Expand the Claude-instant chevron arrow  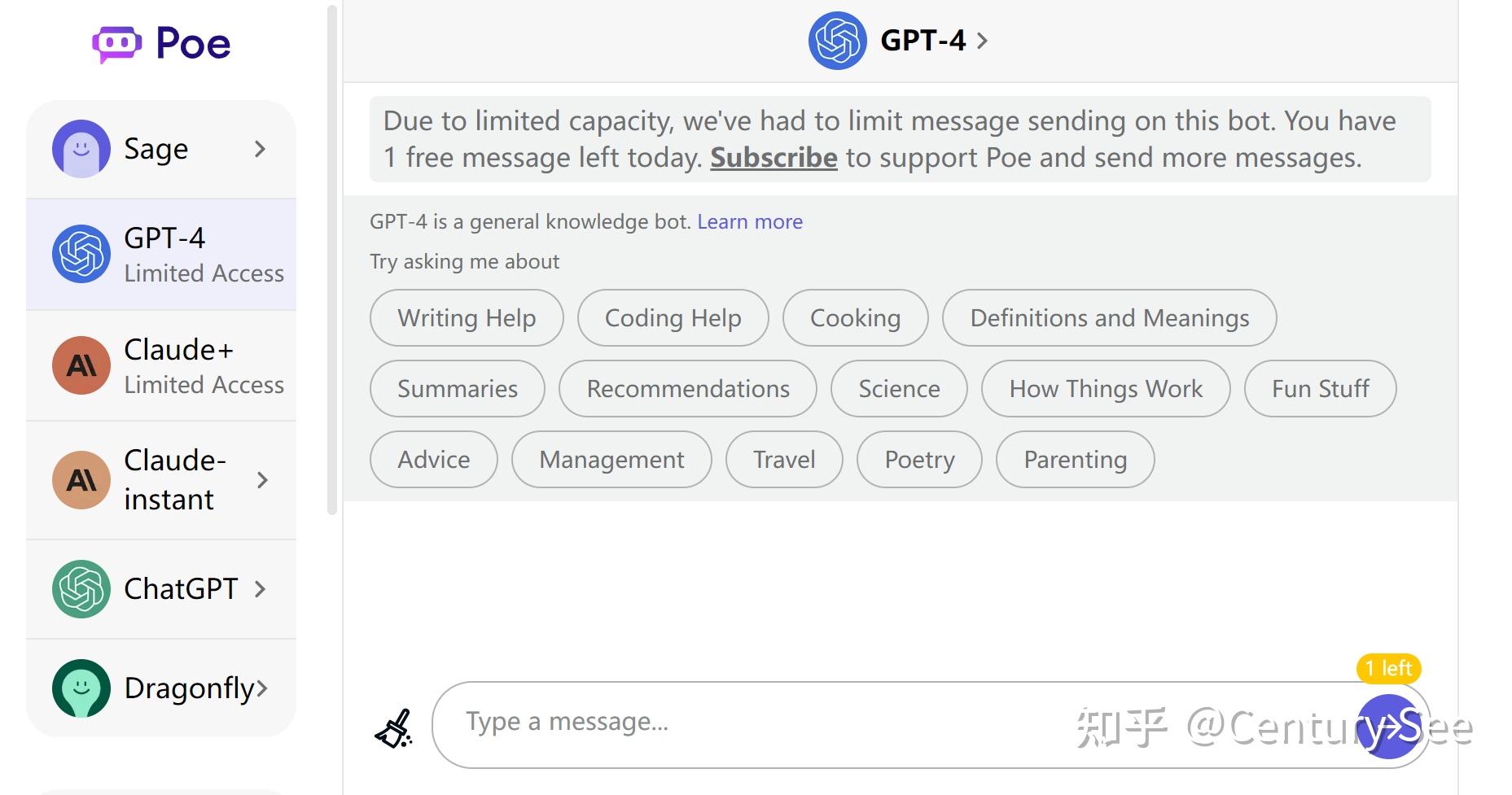coord(262,480)
